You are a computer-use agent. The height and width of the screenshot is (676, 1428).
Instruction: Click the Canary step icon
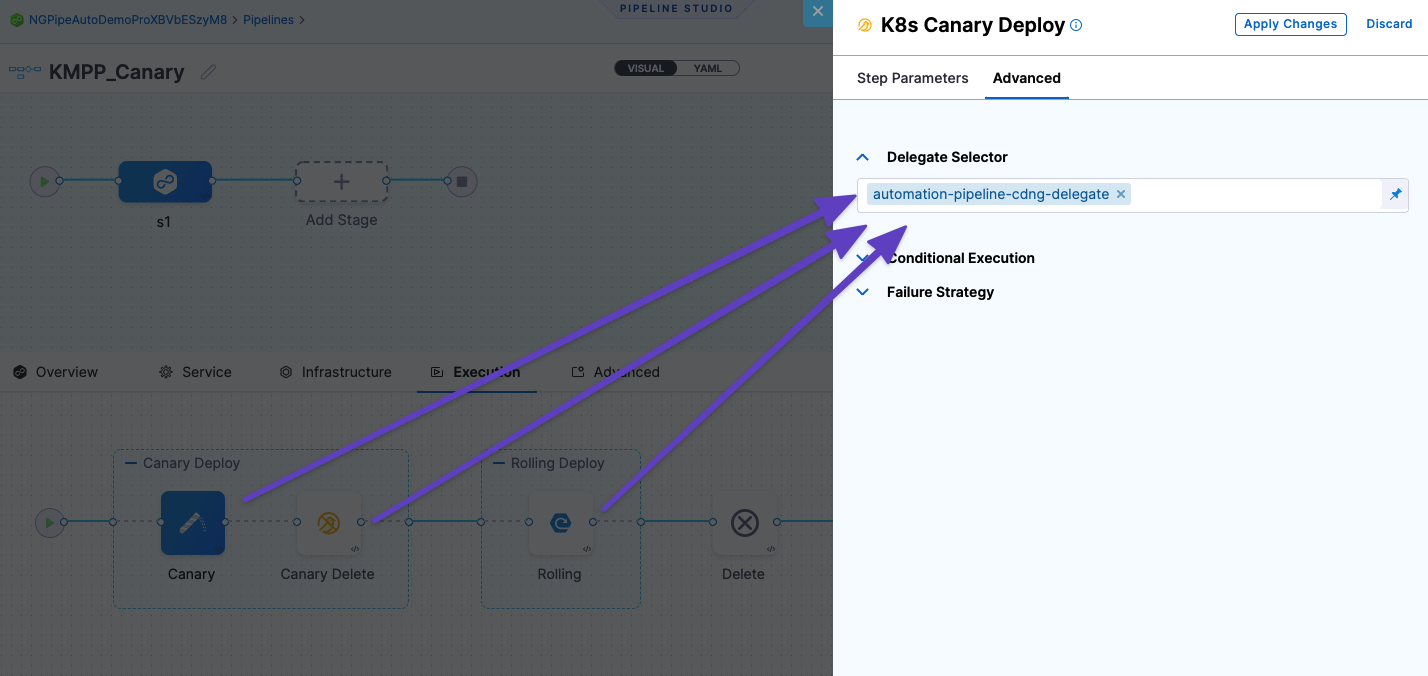point(192,522)
